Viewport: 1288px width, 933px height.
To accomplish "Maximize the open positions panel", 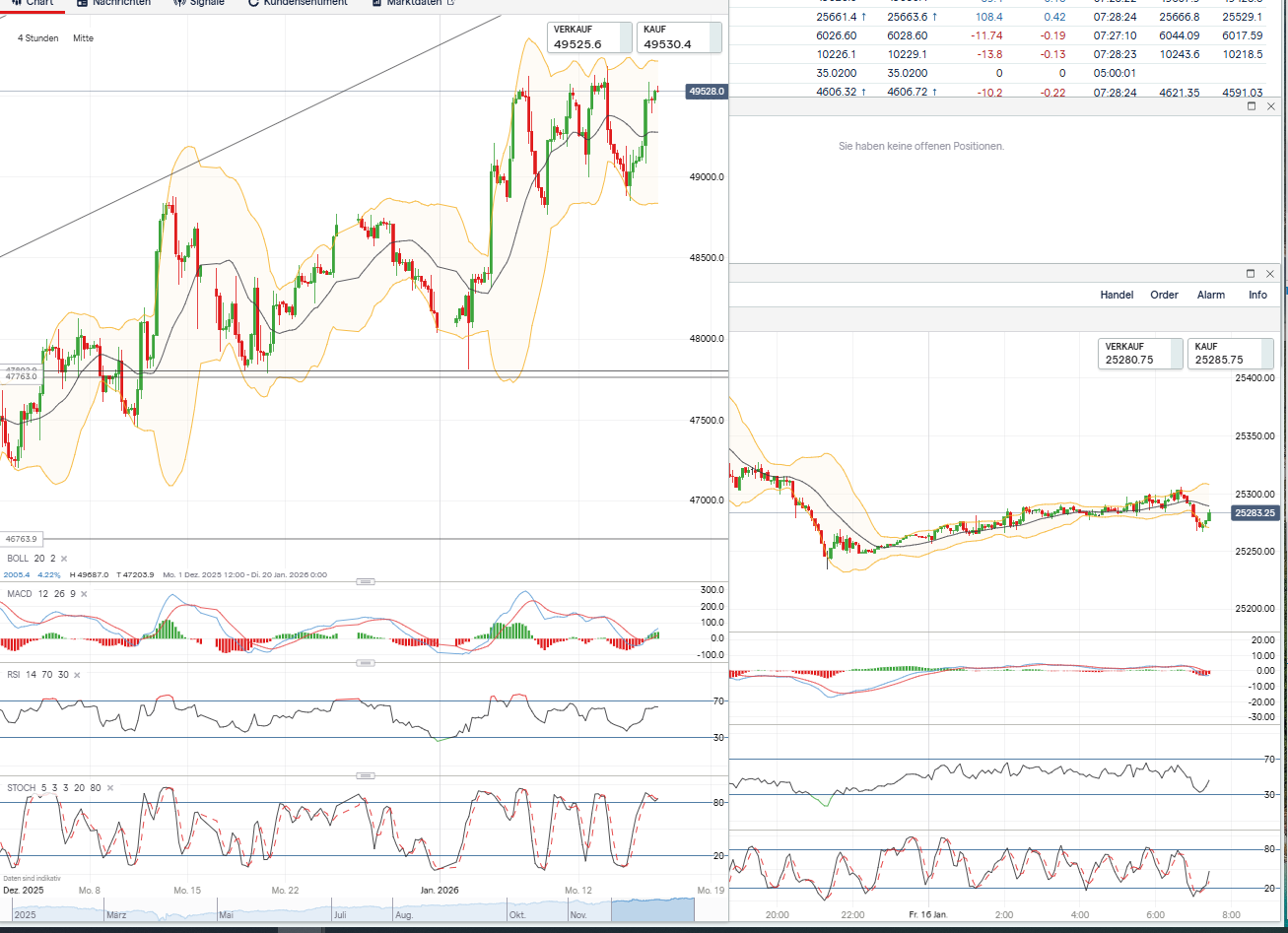I will coord(1252,106).
